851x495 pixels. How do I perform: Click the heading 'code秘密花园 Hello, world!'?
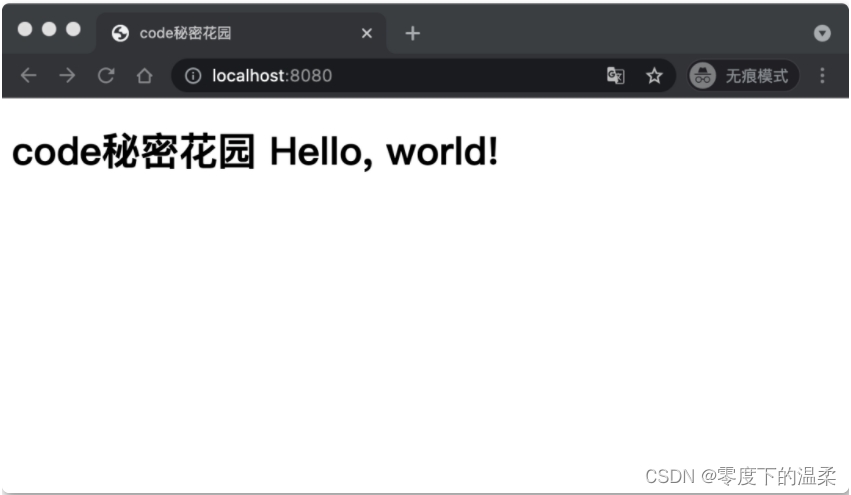coord(255,151)
